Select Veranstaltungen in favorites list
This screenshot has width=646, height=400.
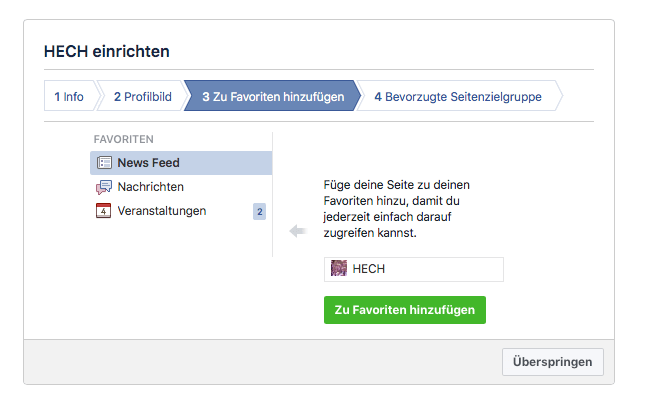coord(181,211)
